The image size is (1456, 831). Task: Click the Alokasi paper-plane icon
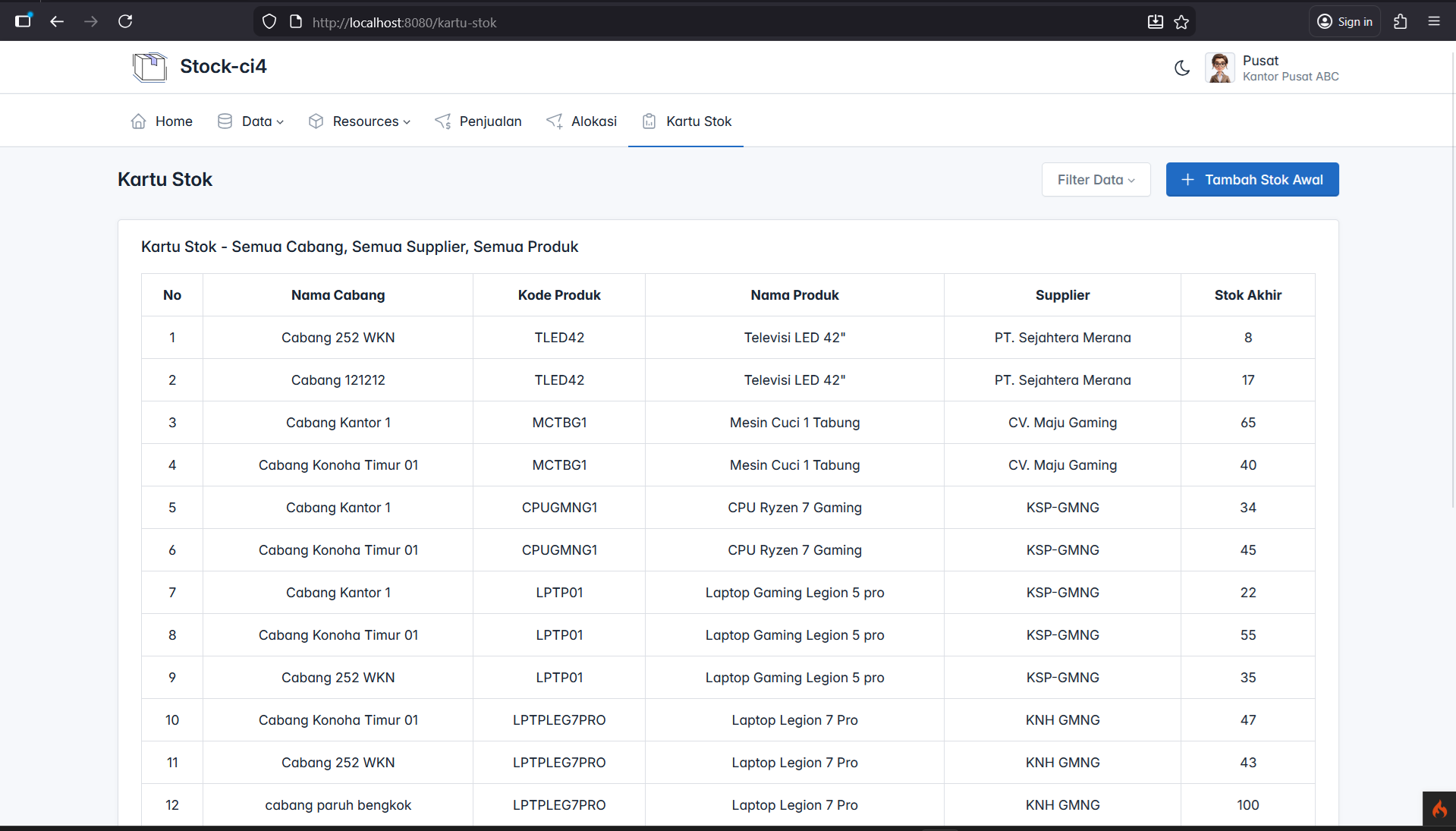click(x=555, y=121)
